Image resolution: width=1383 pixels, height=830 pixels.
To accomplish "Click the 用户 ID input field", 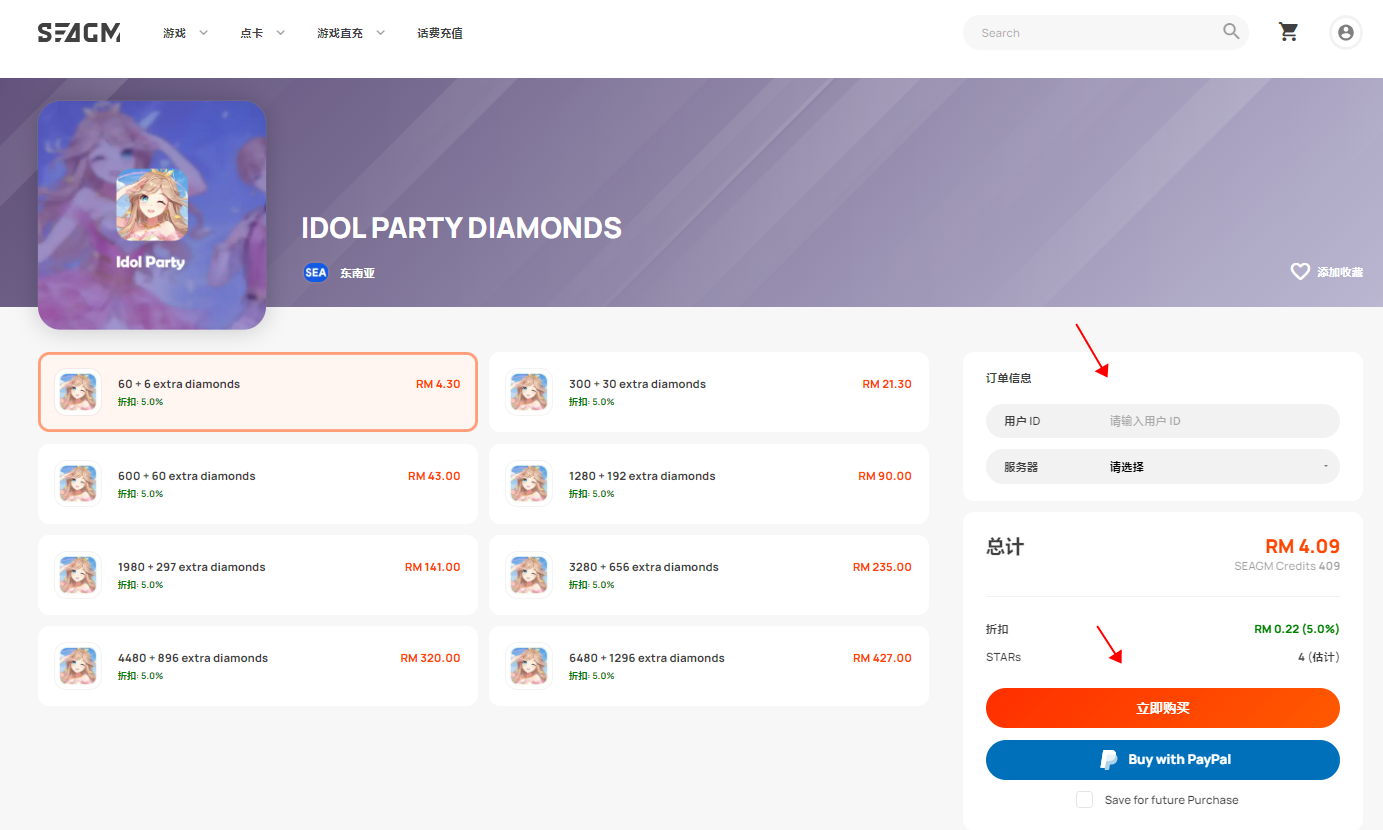I will (1163, 421).
